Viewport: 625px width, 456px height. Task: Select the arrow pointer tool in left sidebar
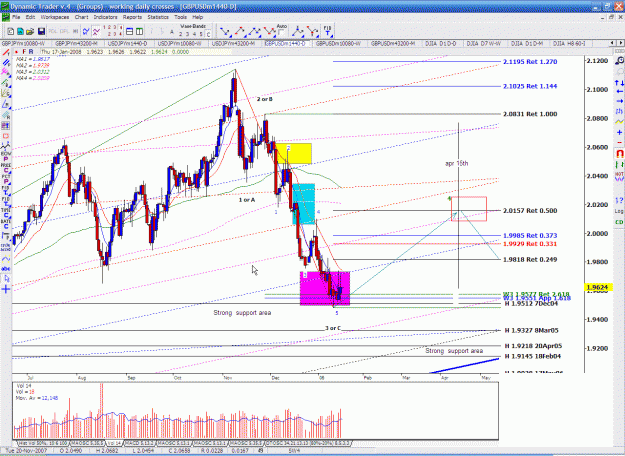pyautogui.click(x=6, y=278)
